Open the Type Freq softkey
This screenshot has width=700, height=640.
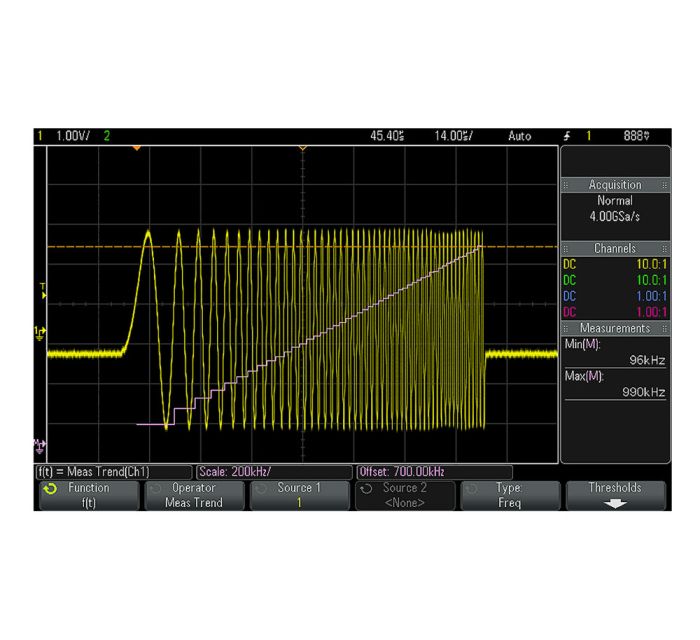[x=510, y=495]
